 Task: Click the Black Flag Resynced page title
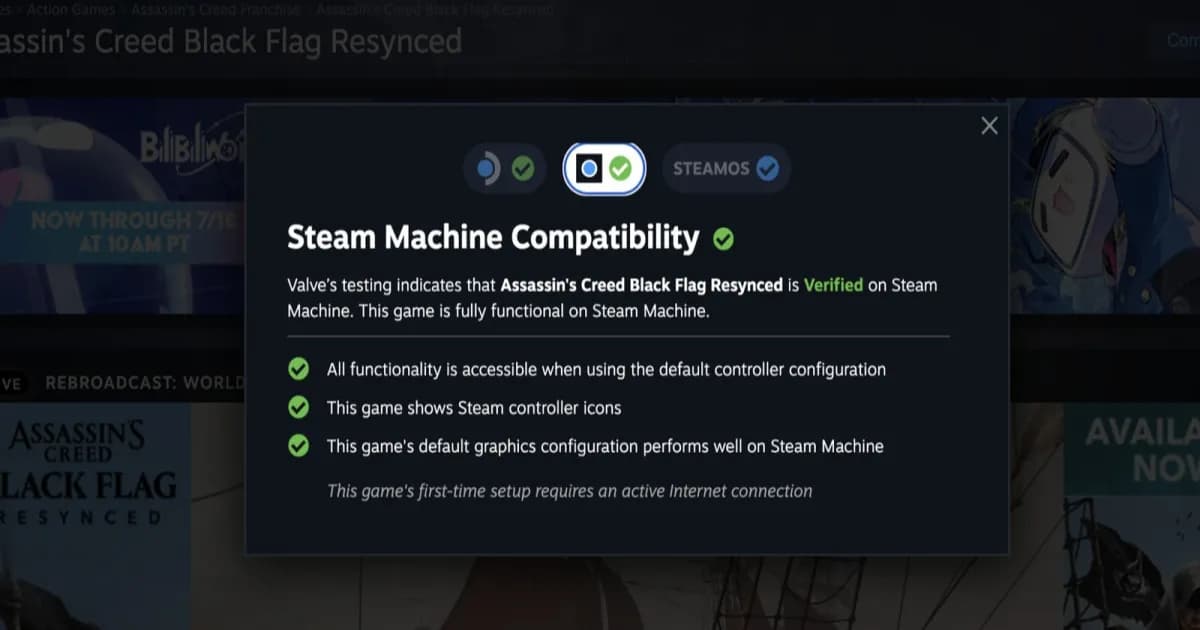pos(231,43)
